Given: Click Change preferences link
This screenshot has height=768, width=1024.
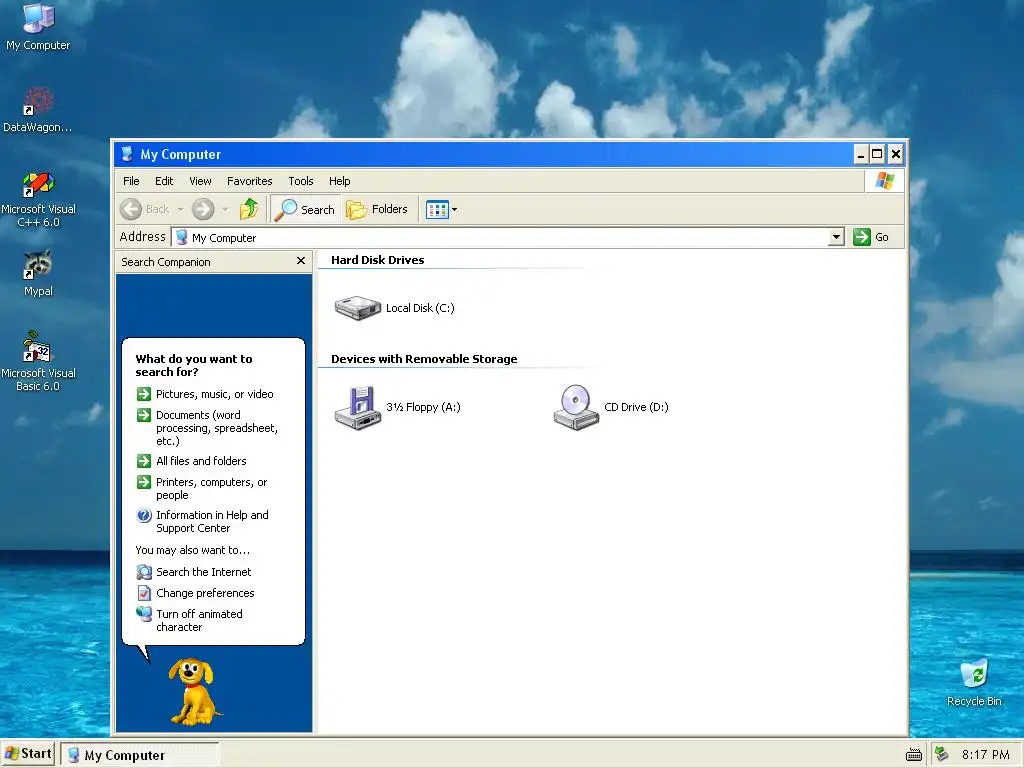Looking at the screenshot, I should pos(205,593).
